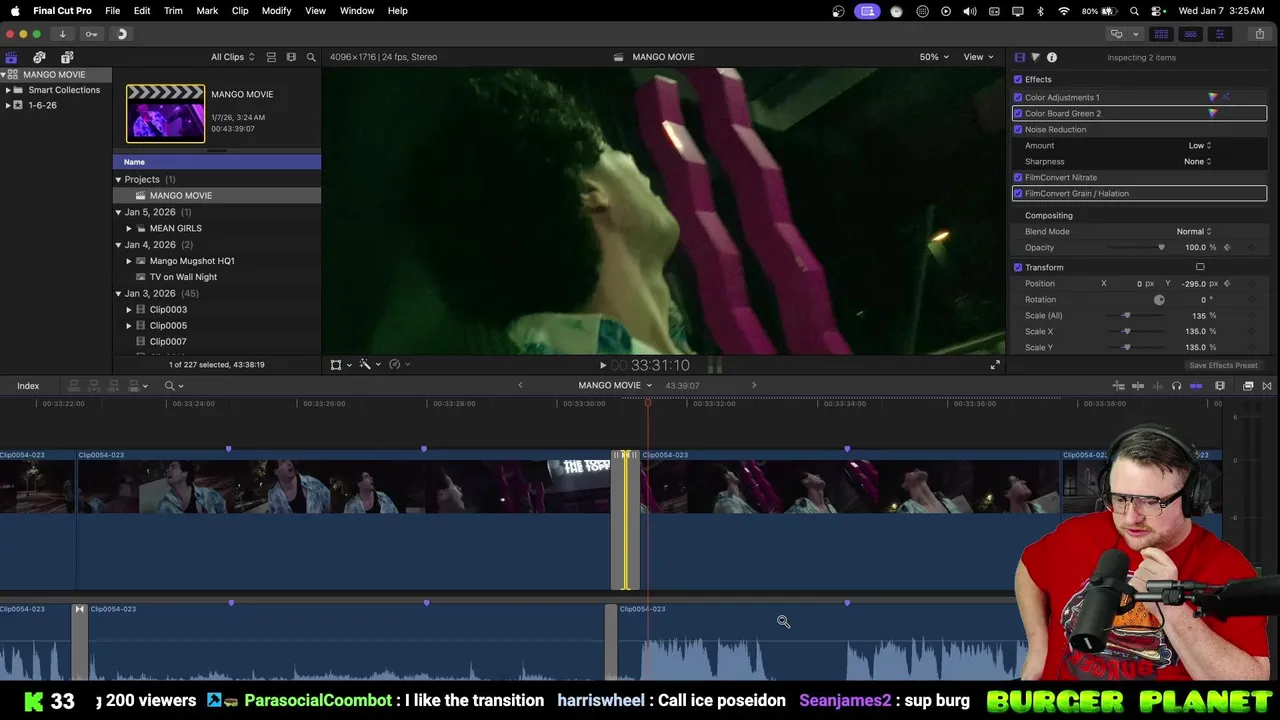
Task: Disable all Effects checkbox
Action: point(1018,79)
